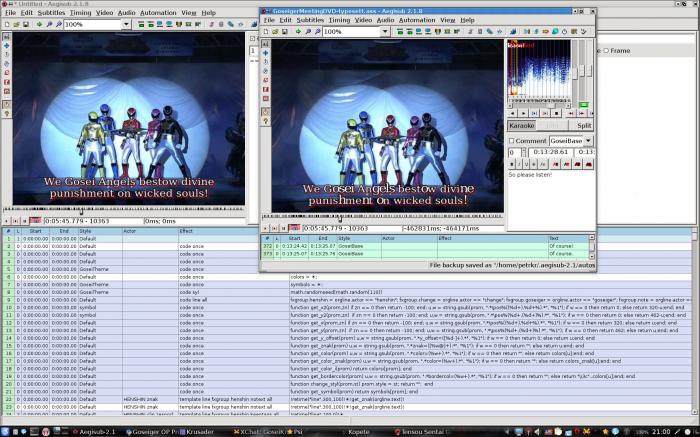Click audio stop button in front window
700x437 pixels.
coord(556,114)
